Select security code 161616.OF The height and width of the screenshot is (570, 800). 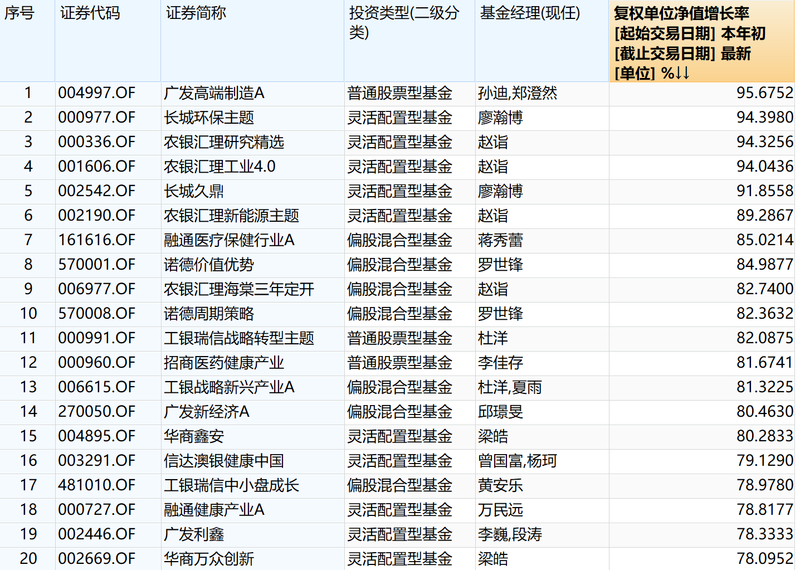[x=96, y=240]
